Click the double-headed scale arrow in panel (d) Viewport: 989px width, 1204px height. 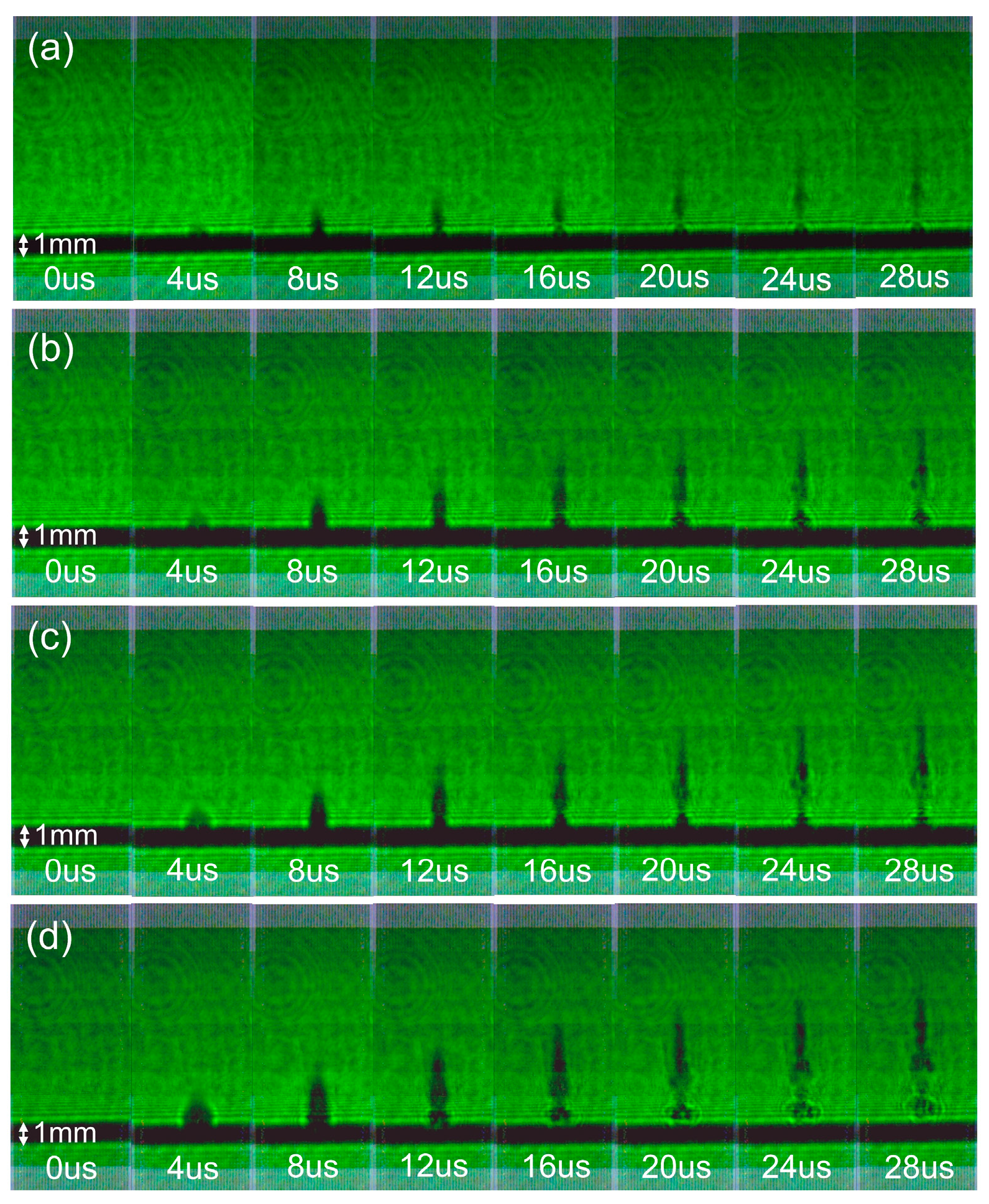(x=24, y=1133)
